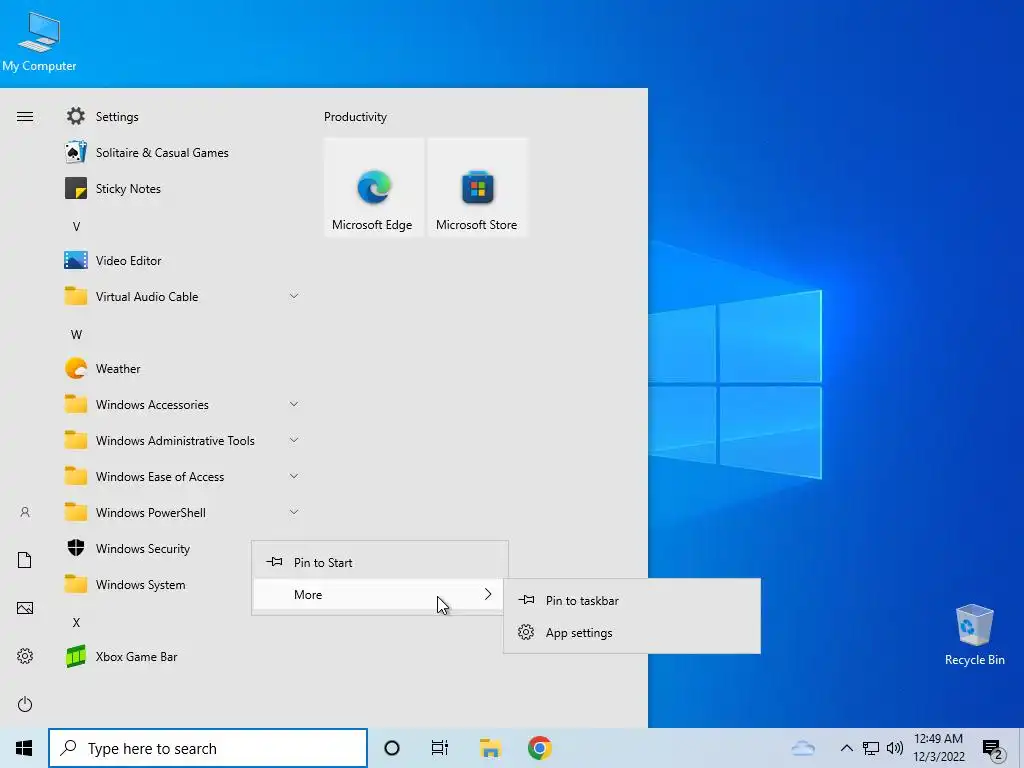Open the Weather app
Viewport: 1024px width, 768px height.
(x=183, y=368)
